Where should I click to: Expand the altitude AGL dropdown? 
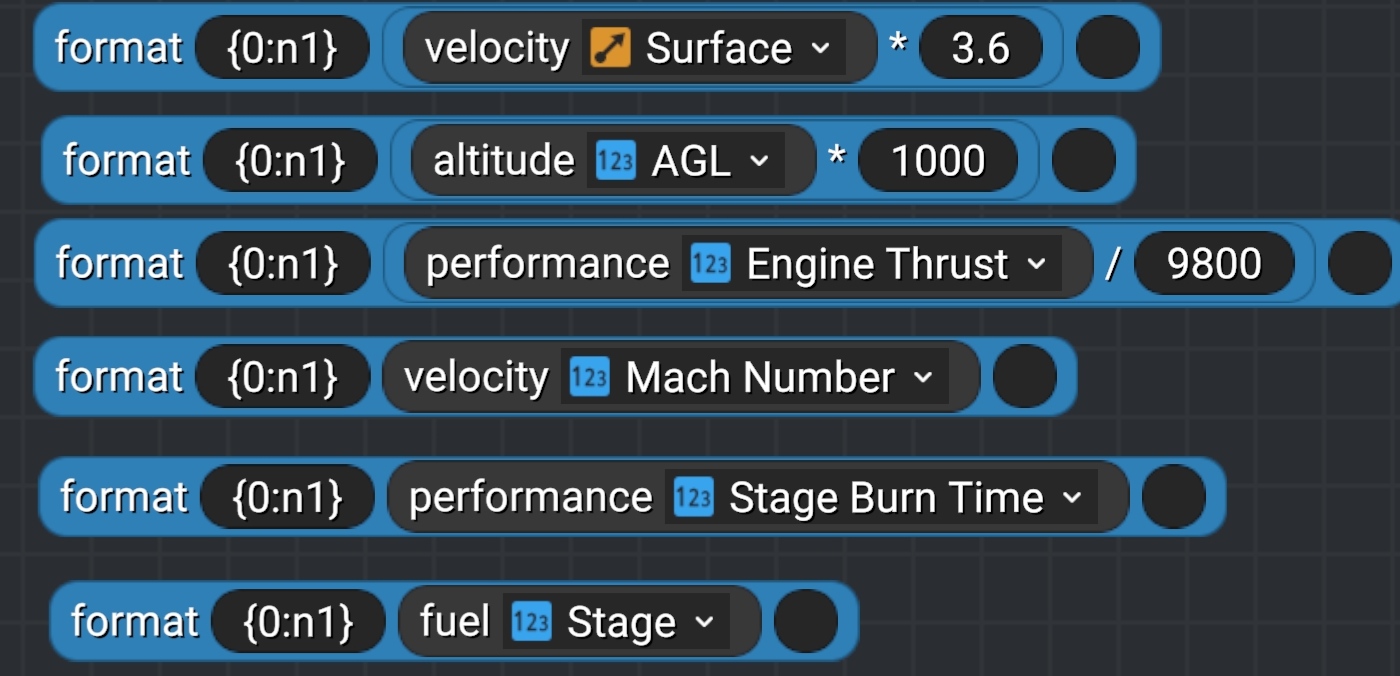(x=759, y=160)
